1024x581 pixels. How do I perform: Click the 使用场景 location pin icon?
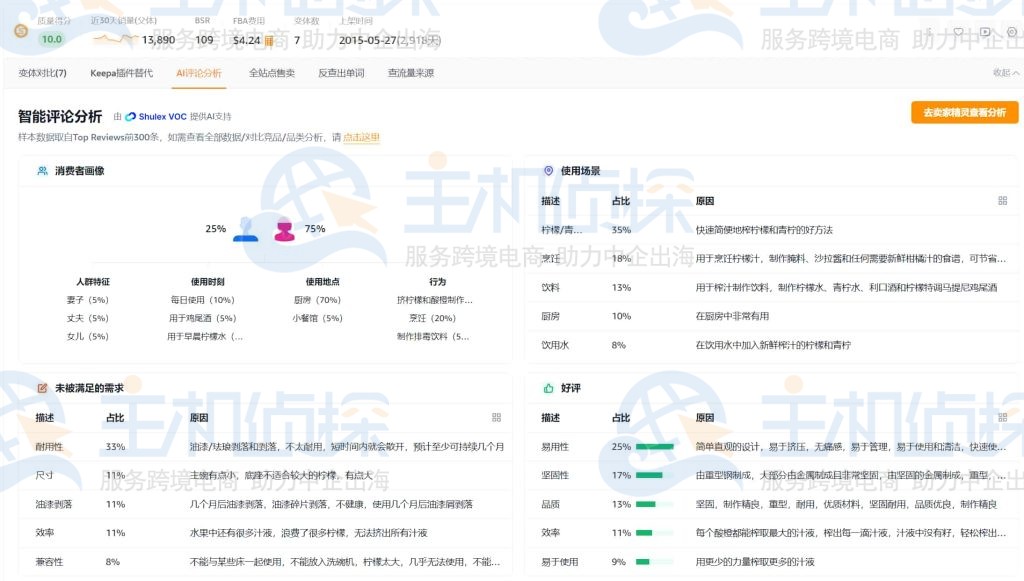[x=549, y=169]
